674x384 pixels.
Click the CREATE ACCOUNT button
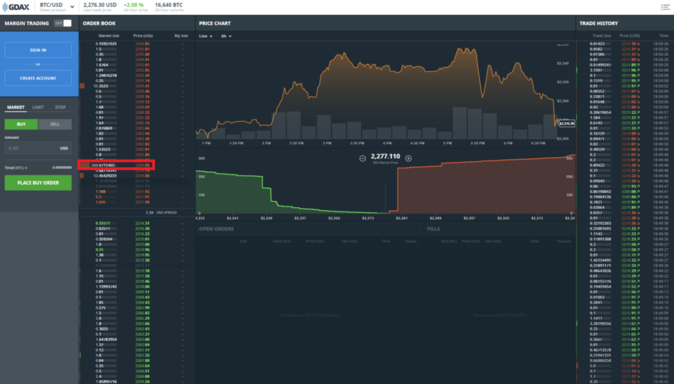point(38,78)
